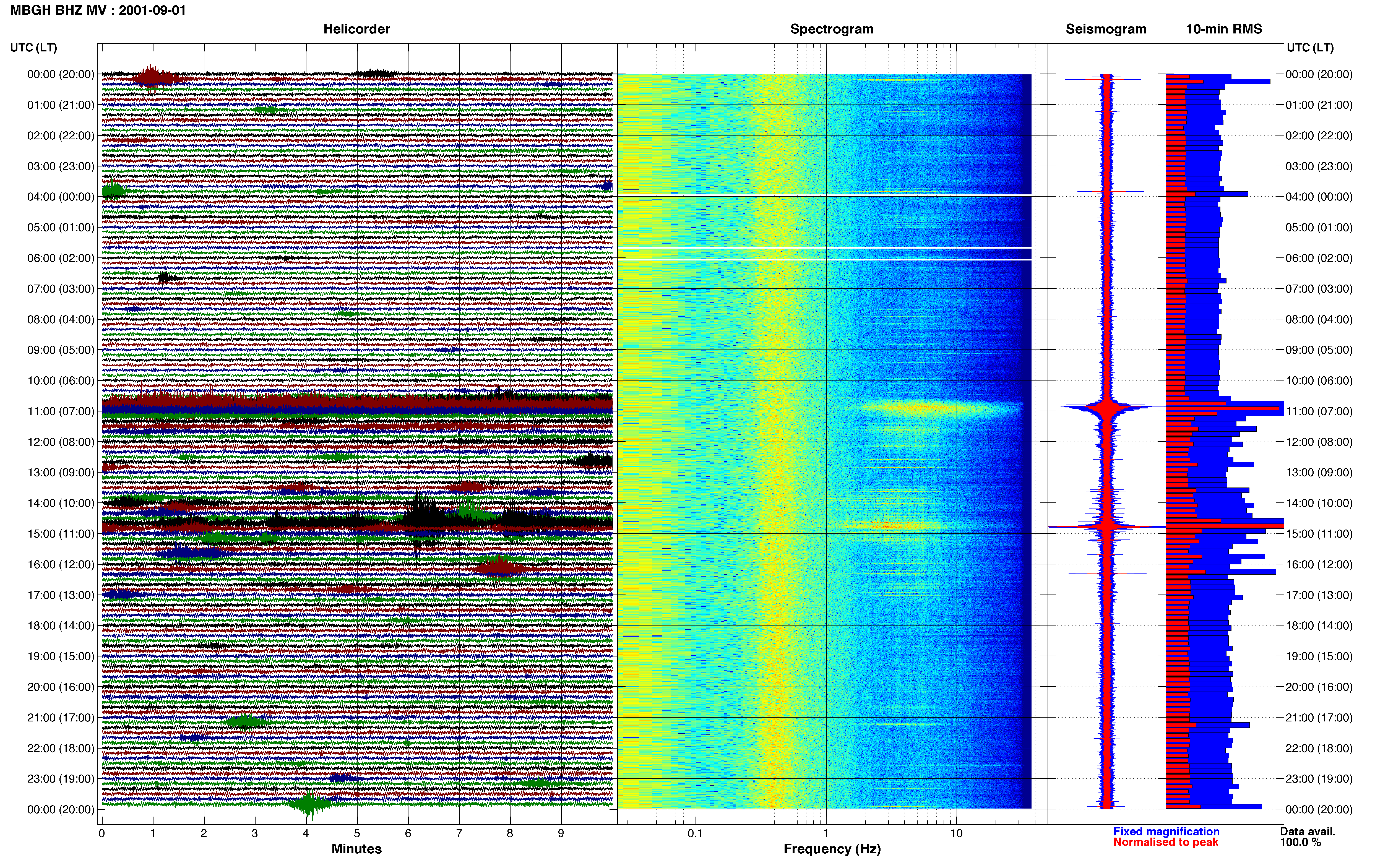This screenshot has width=1388, height=868.
Task: Click the left time label "22:00 (18:00)"
Action: pos(61,749)
